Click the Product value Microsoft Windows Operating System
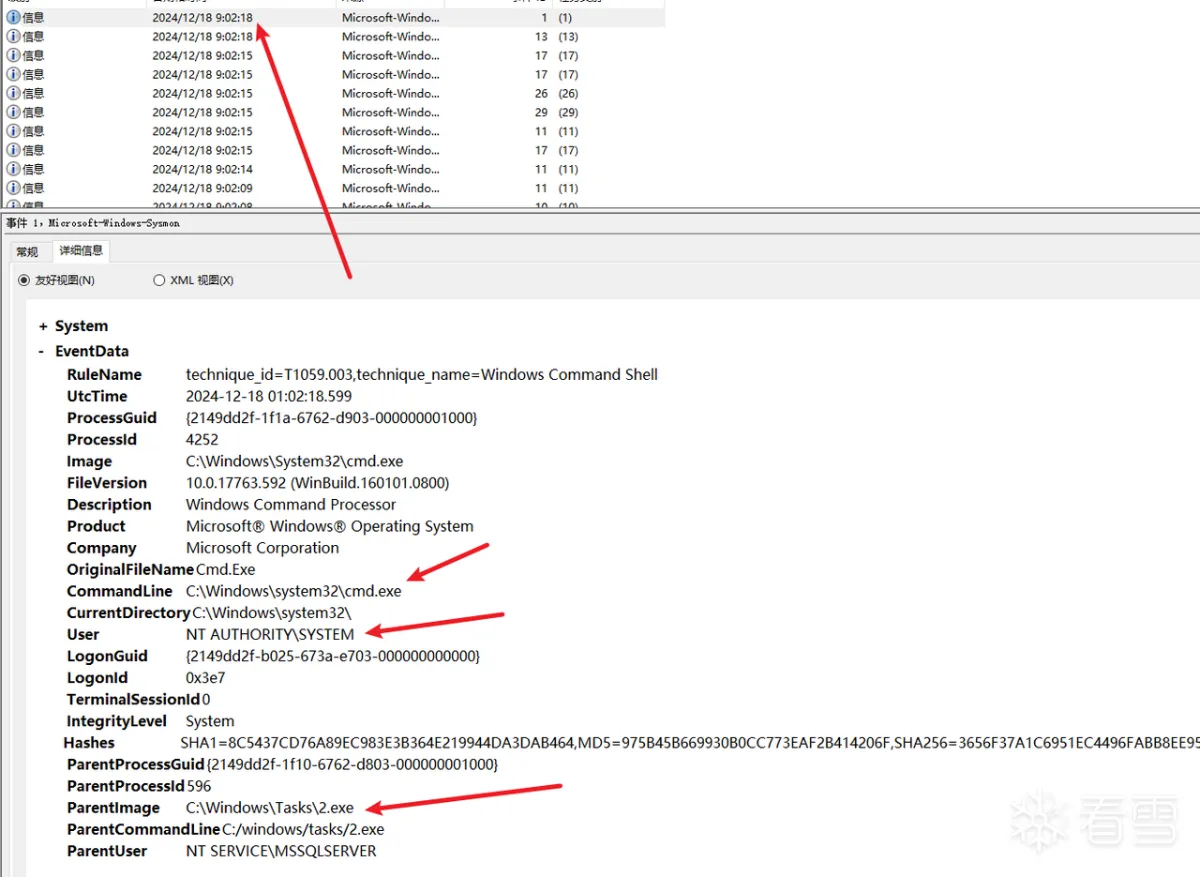 (x=330, y=526)
